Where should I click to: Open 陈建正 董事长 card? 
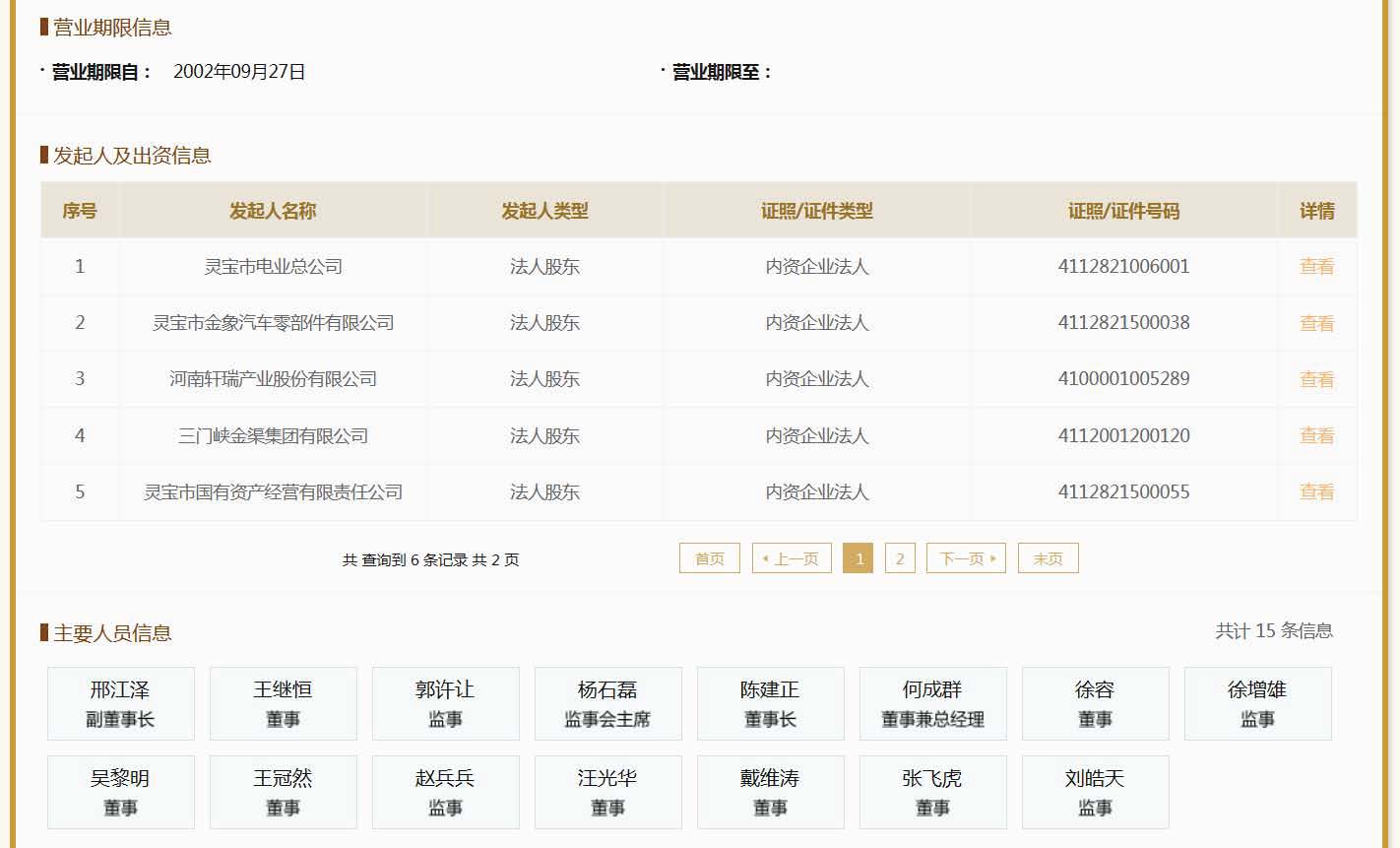click(x=771, y=703)
